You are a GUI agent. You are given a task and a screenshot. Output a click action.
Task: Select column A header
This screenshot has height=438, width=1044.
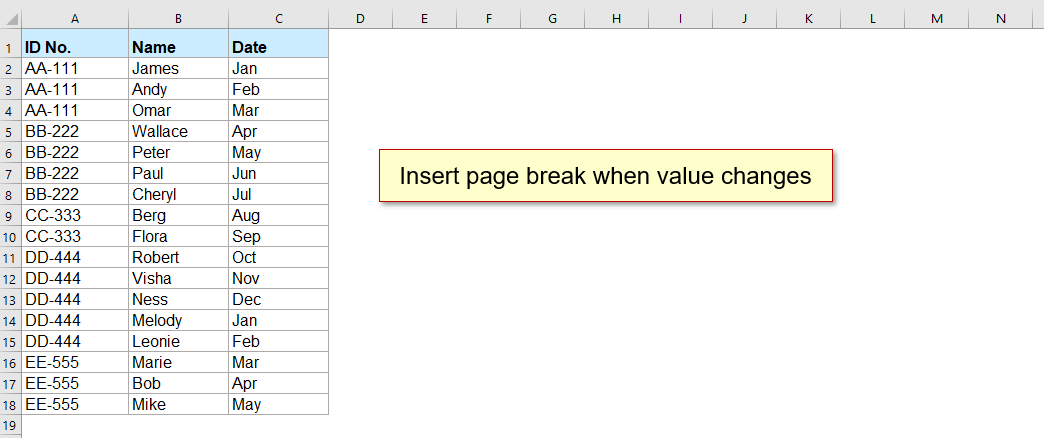(75, 19)
